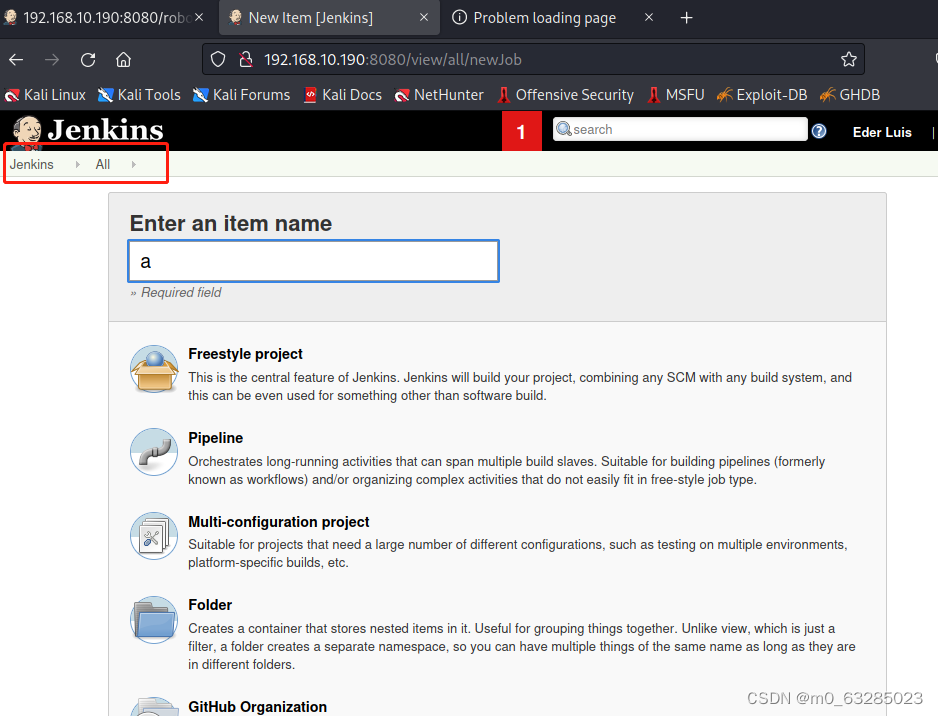This screenshot has height=716, width=938.
Task: Expand the All breadcrumb dropdown arrow
Action: [134, 164]
